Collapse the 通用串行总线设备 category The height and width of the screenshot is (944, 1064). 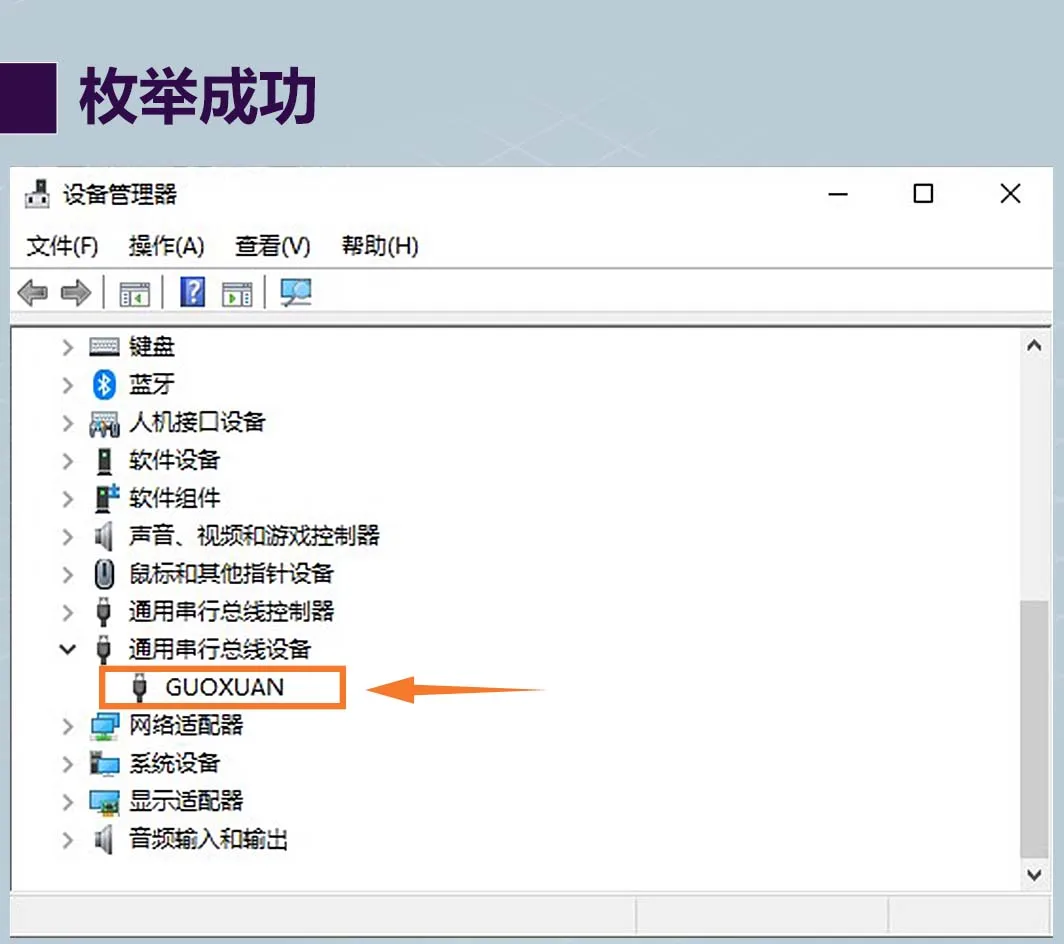tap(67, 649)
